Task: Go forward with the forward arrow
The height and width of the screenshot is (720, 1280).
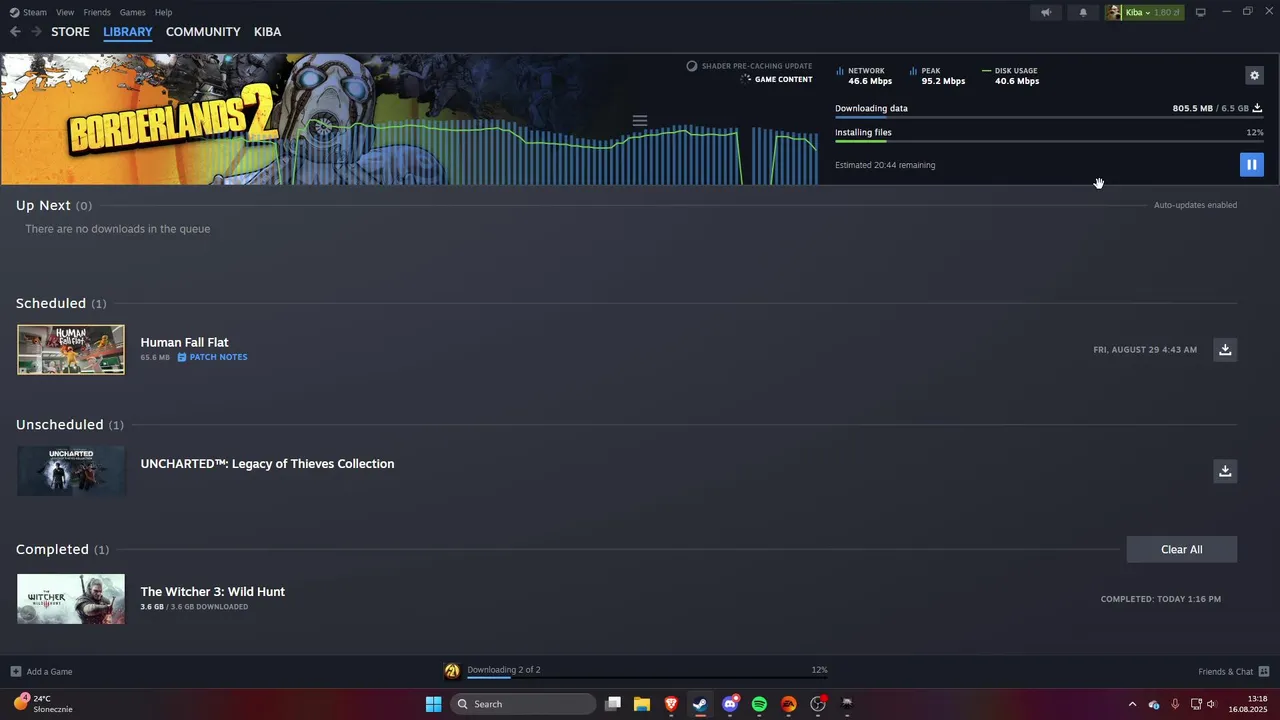Action: (37, 32)
